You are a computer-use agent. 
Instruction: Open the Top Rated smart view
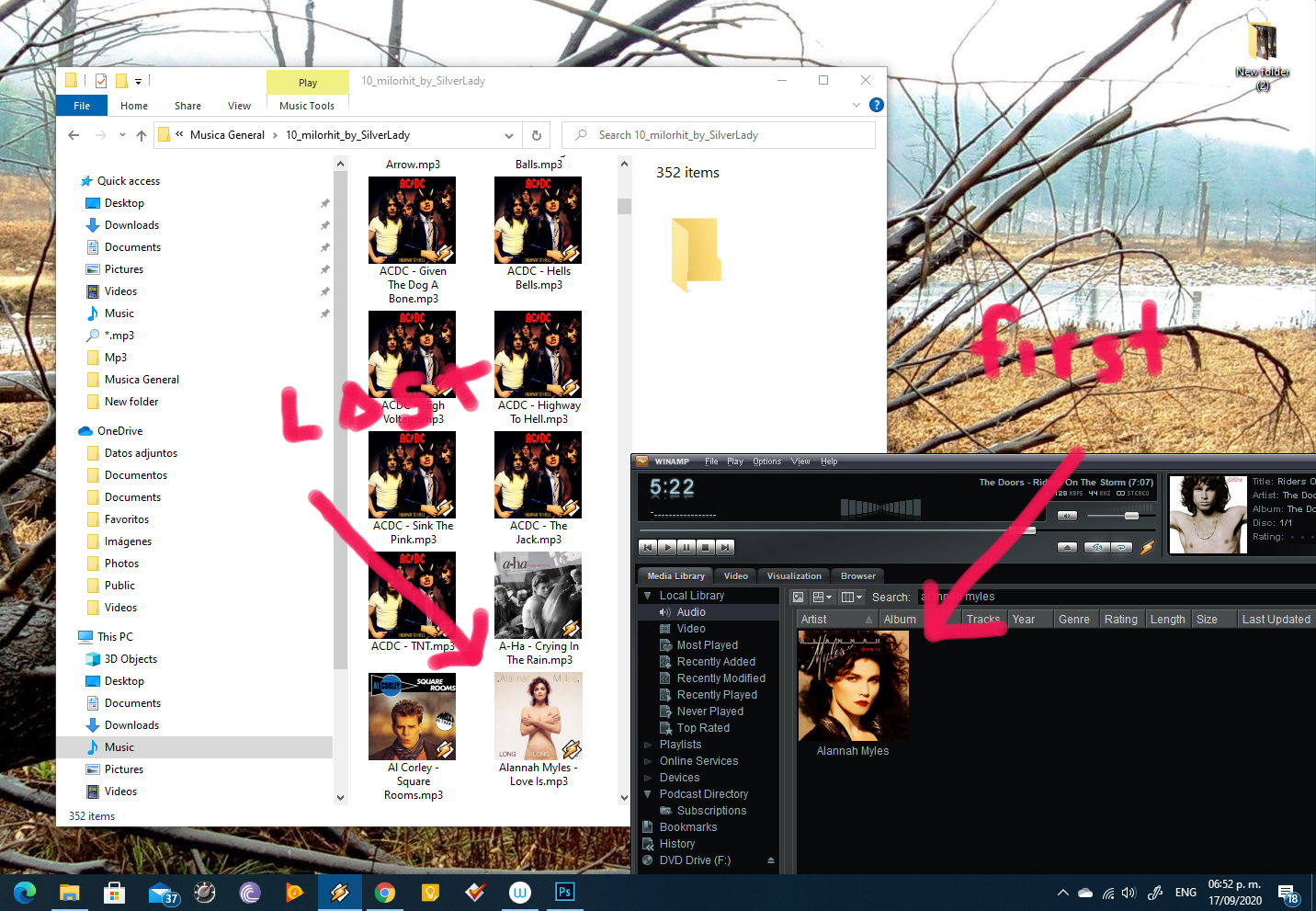(x=704, y=727)
